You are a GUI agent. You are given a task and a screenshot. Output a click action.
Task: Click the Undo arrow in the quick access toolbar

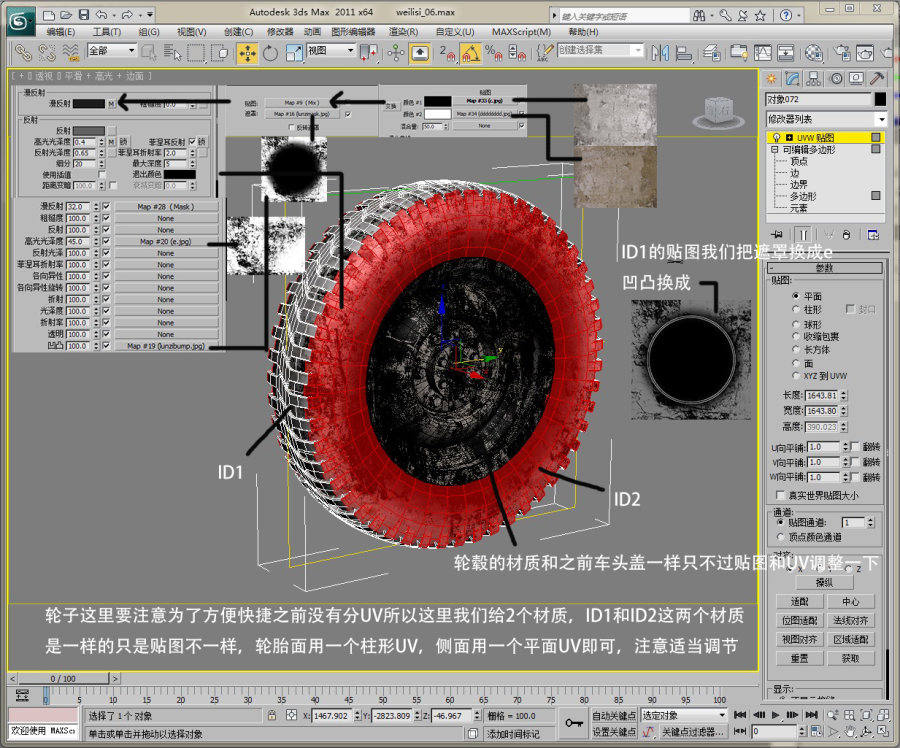(102, 14)
